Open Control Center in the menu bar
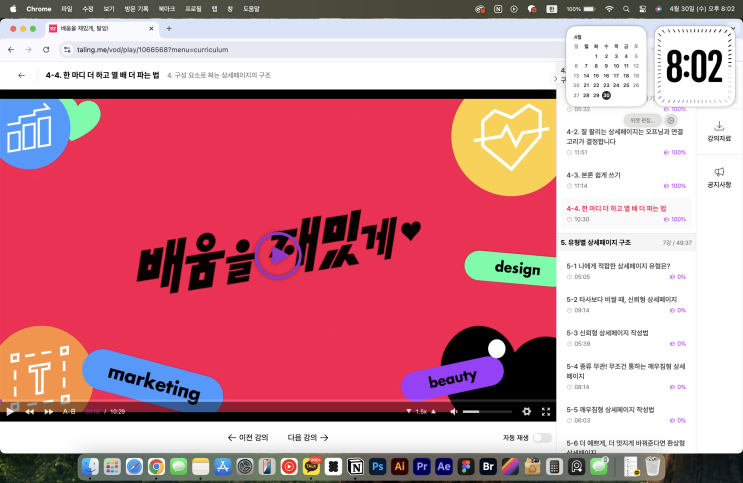Image resolution: width=743 pixels, height=483 pixels. 643,9
